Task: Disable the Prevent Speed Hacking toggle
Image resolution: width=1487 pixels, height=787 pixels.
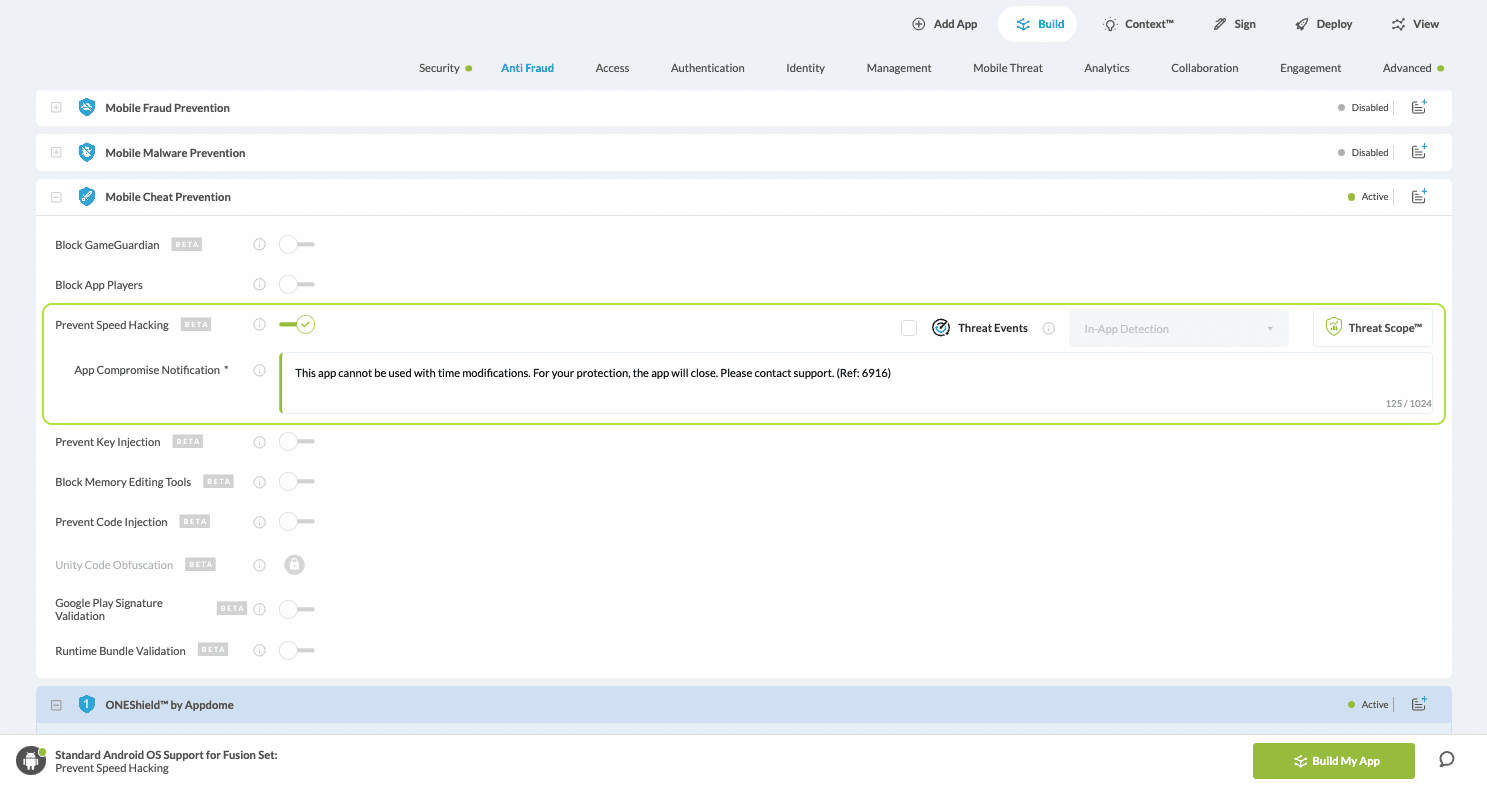Action: (297, 325)
